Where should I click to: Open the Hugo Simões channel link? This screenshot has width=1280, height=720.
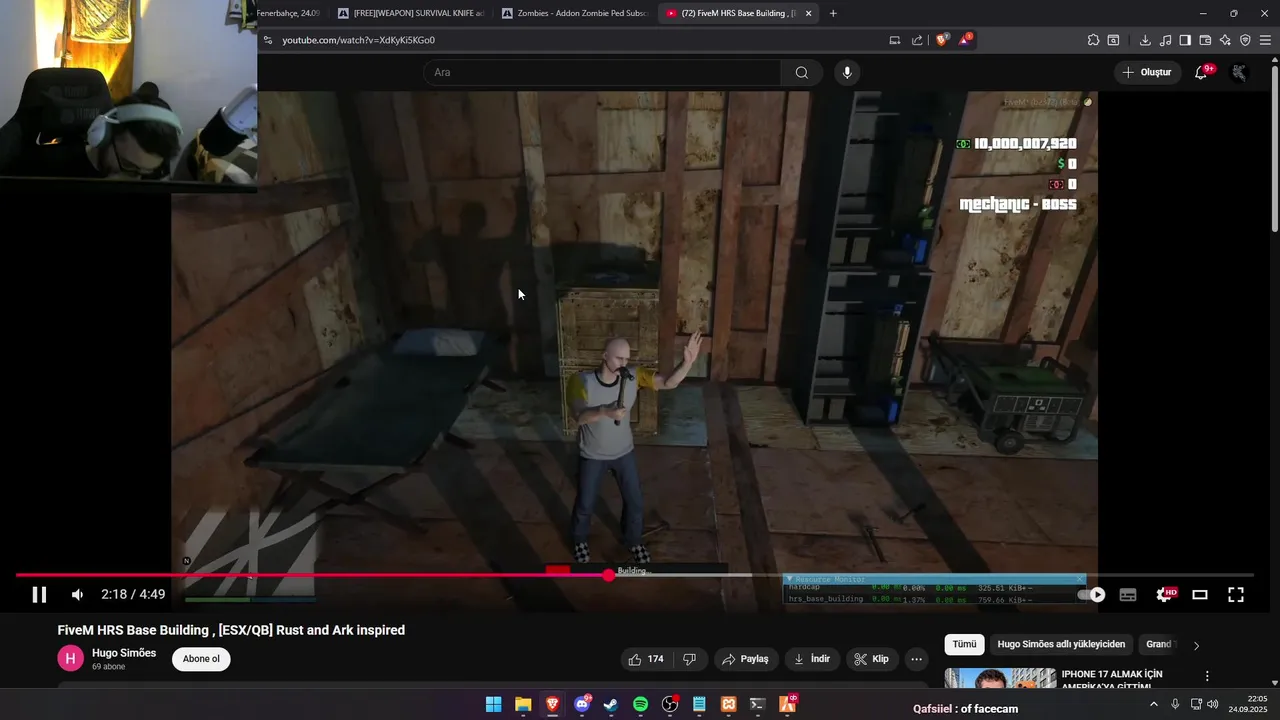coord(124,653)
